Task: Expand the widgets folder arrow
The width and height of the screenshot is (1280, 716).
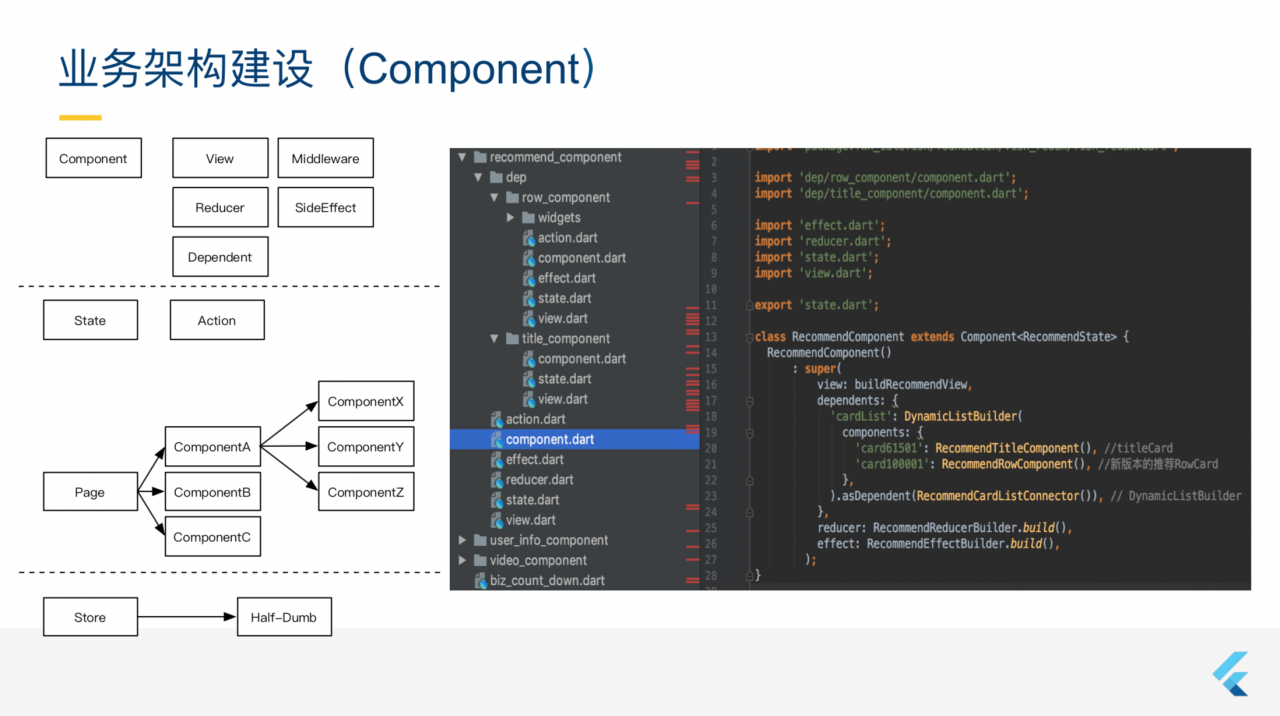Action: pyautogui.click(x=510, y=218)
